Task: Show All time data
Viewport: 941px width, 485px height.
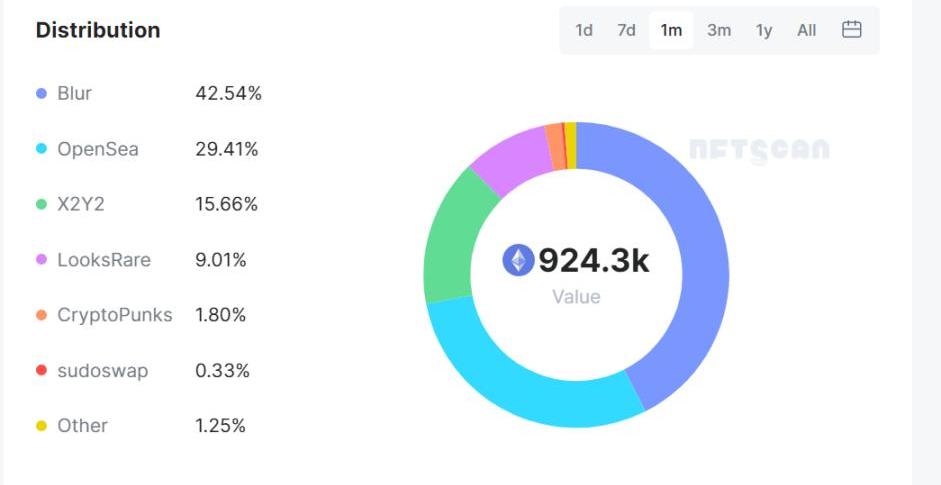Action: (x=807, y=30)
